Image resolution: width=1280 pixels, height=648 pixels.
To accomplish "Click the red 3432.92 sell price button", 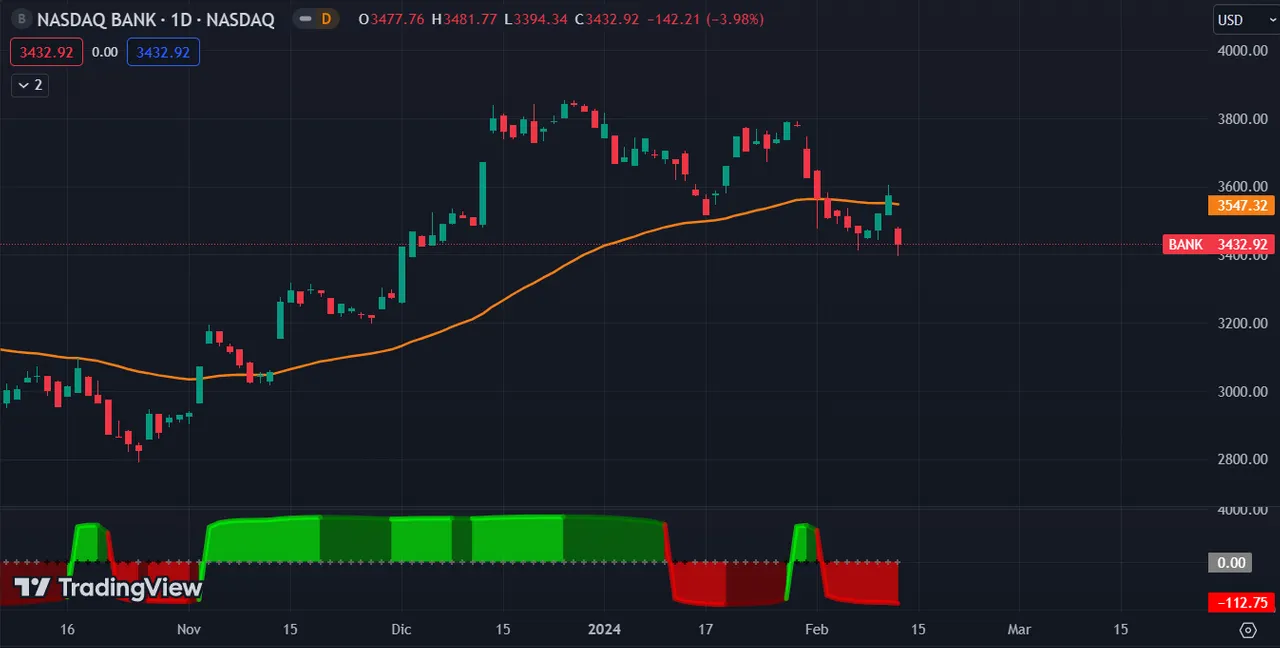I will point(48,52).
